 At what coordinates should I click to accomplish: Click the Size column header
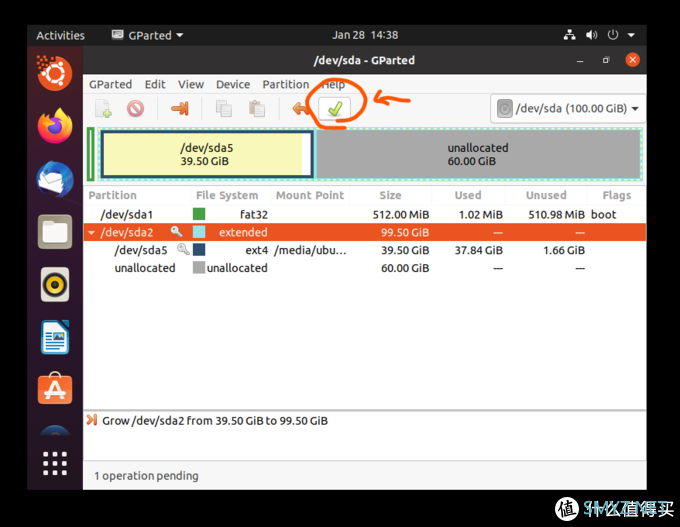click(x=390, y=195)
